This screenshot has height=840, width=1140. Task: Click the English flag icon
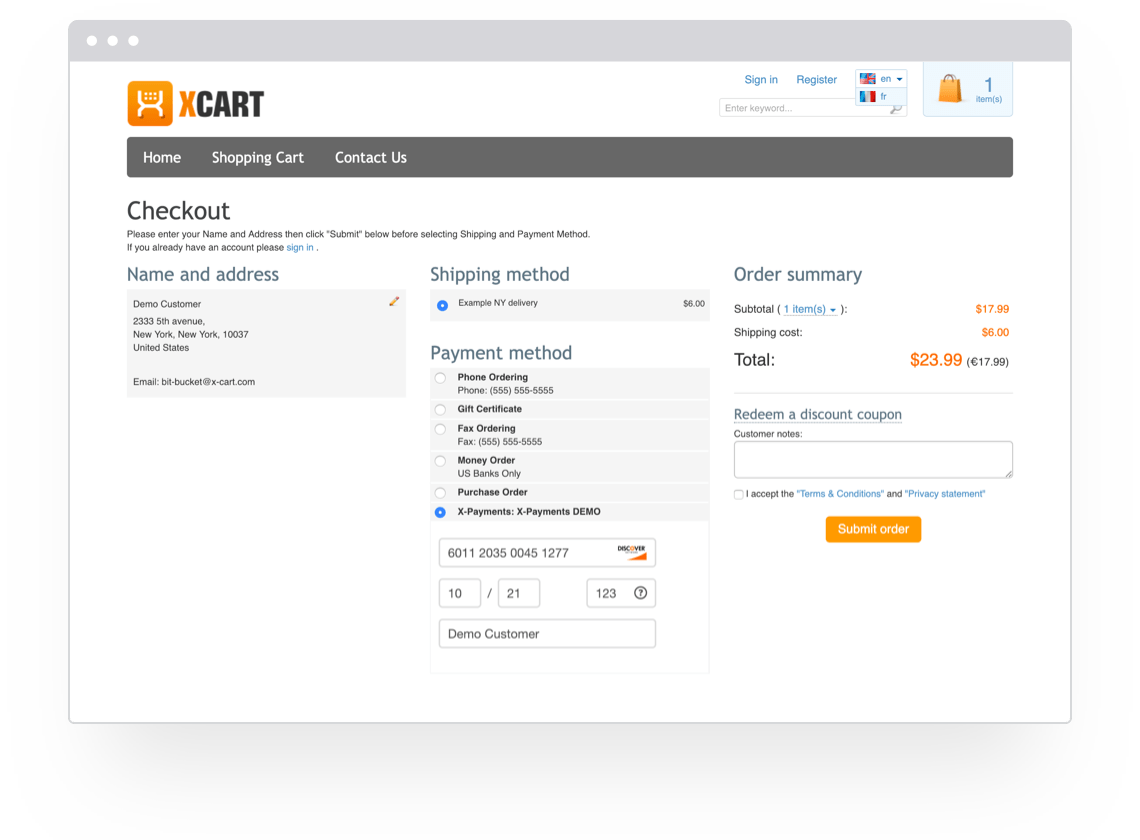click(x=866, y=78)
